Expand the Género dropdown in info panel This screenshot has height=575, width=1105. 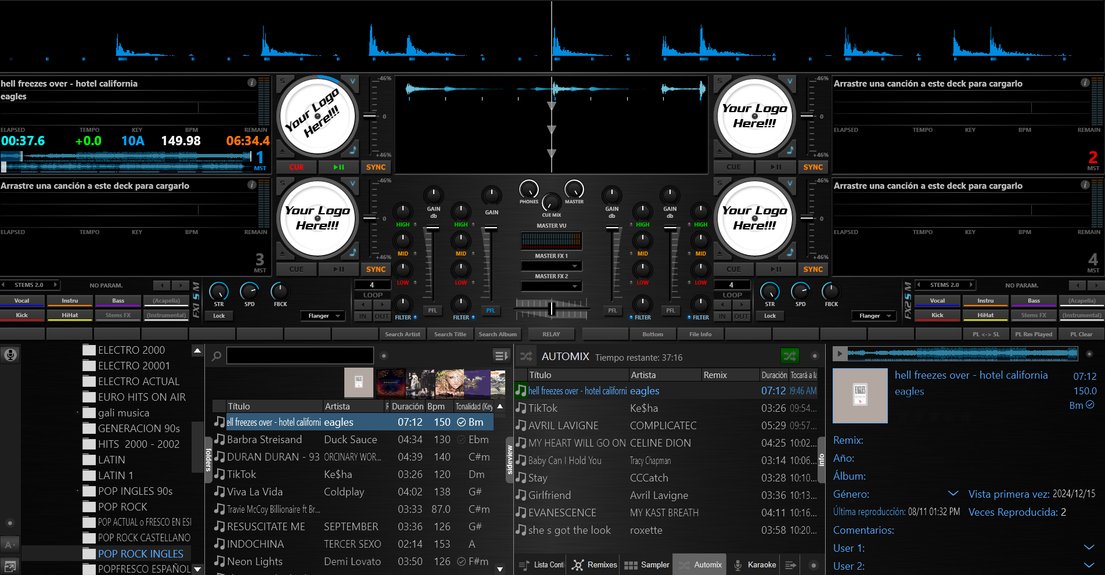pos(953,493)
